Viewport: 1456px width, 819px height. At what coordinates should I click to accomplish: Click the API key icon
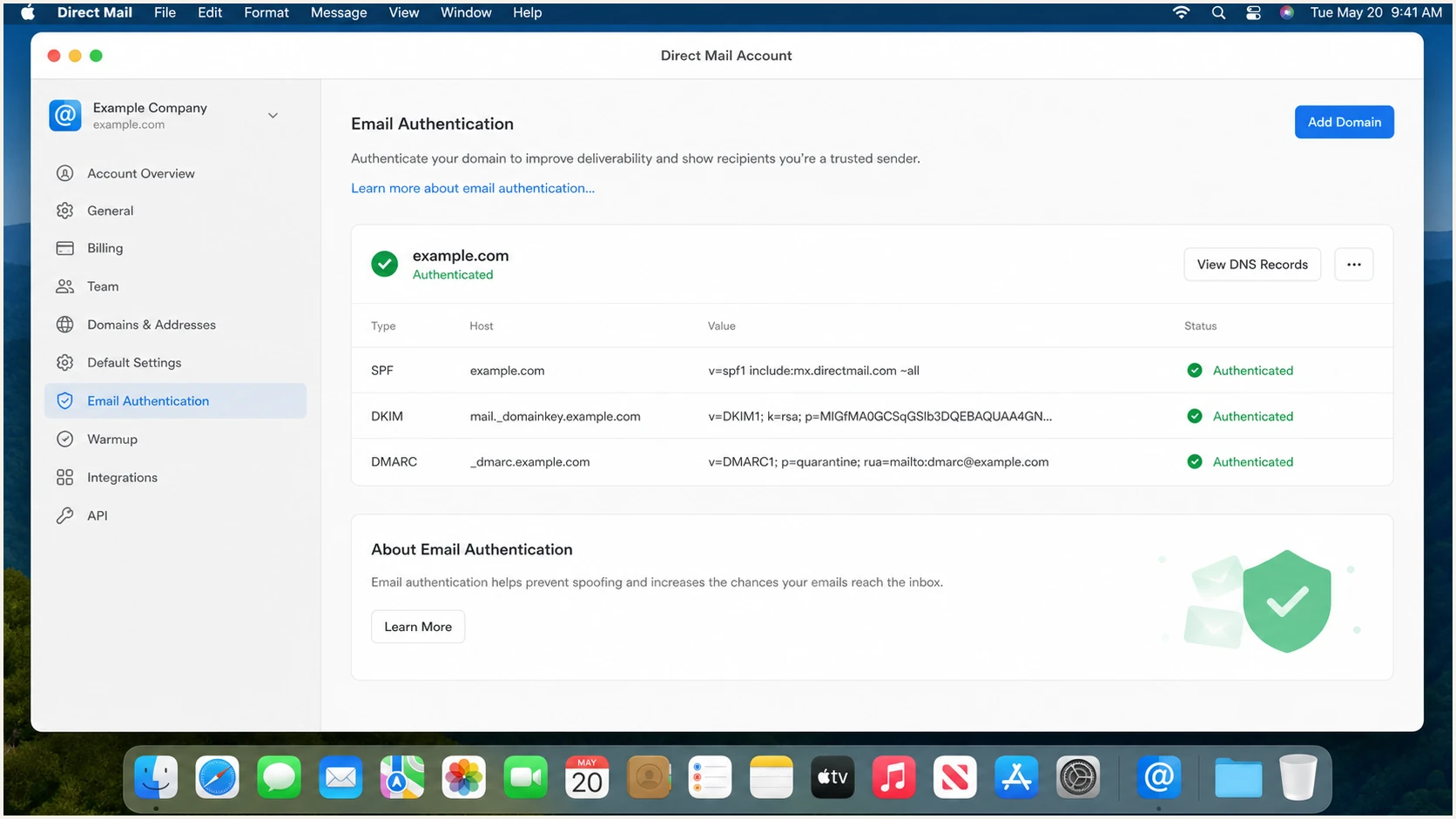64,515
